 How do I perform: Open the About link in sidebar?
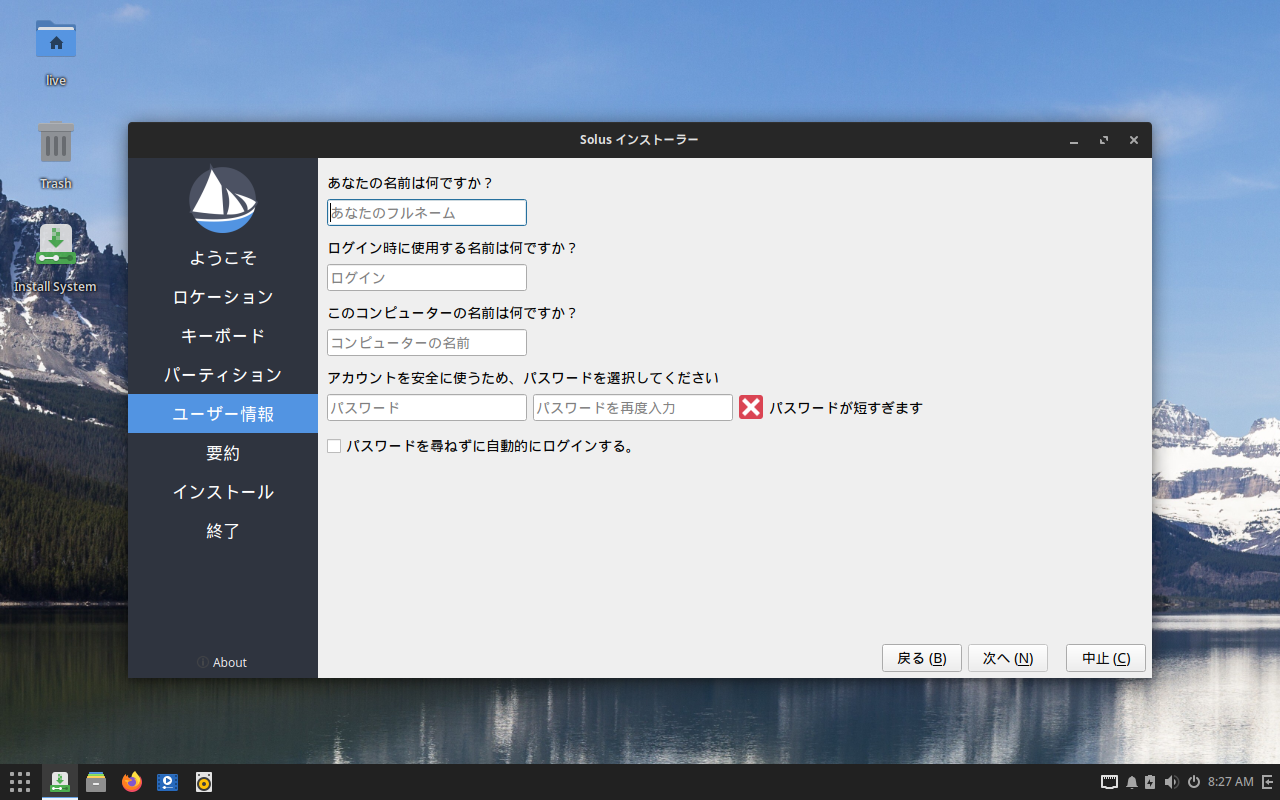(x=222, y=662)
